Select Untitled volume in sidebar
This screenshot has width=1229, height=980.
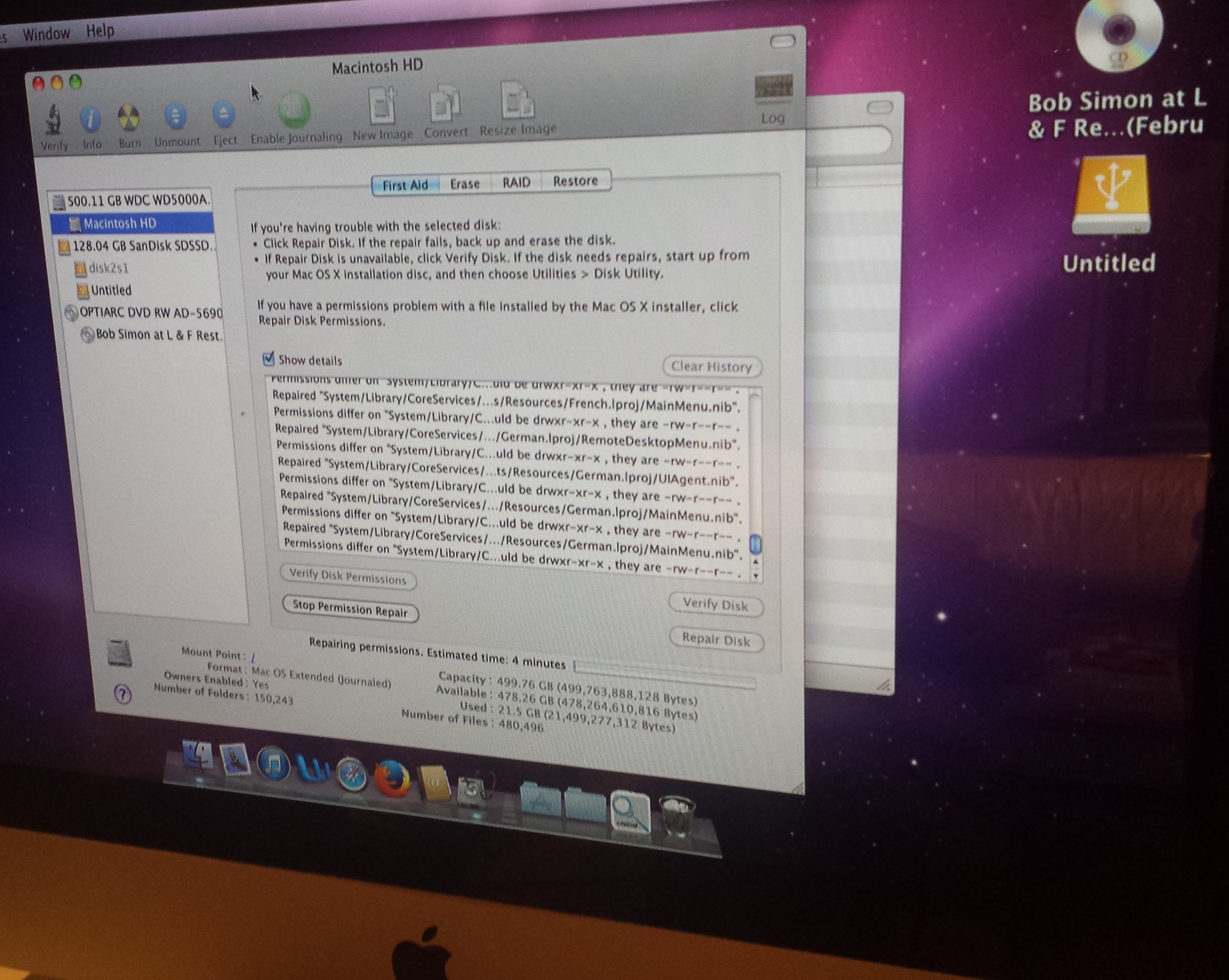105,290
